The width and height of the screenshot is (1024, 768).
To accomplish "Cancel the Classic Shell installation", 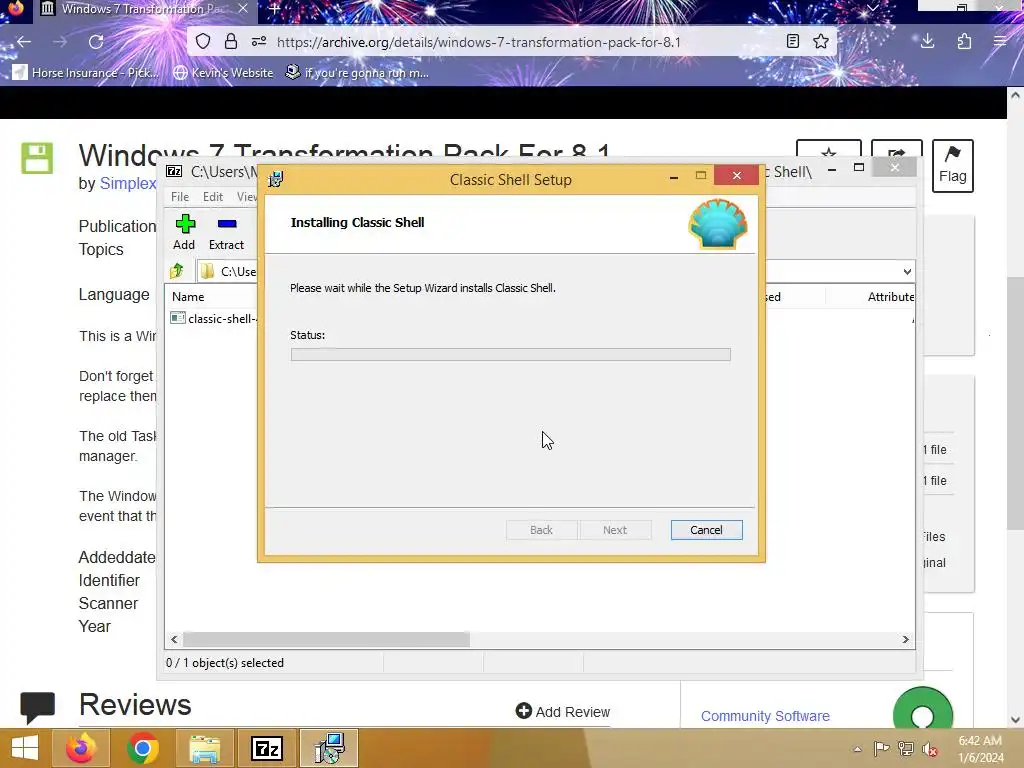I will pos(706,530).
